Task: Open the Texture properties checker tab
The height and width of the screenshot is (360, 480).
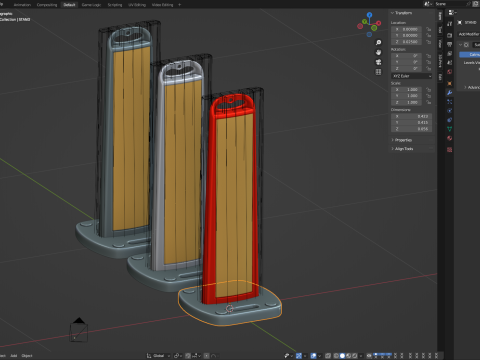Action: click(449, 150)
